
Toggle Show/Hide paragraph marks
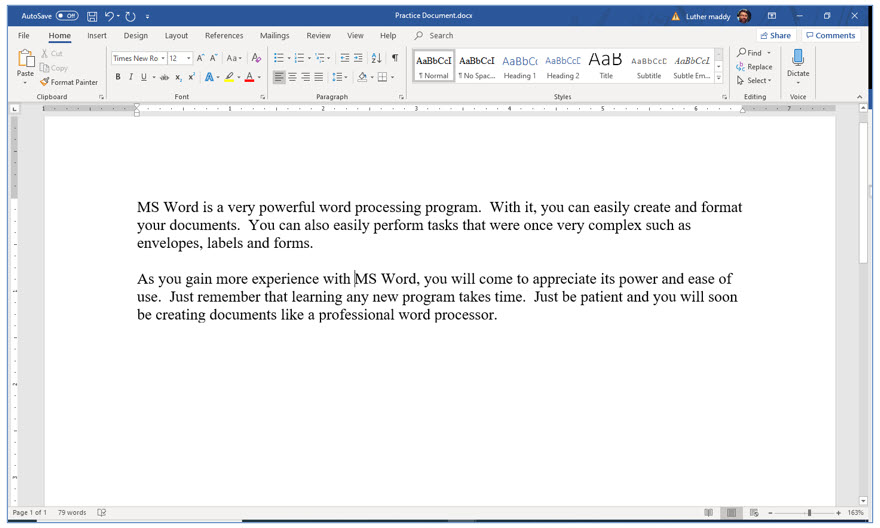(395, 58)
